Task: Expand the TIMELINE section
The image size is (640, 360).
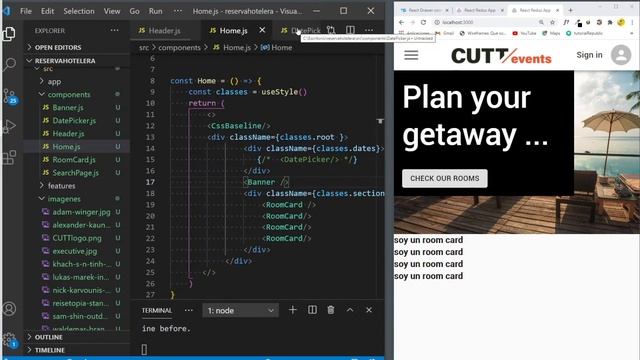Action: [49, 350]
